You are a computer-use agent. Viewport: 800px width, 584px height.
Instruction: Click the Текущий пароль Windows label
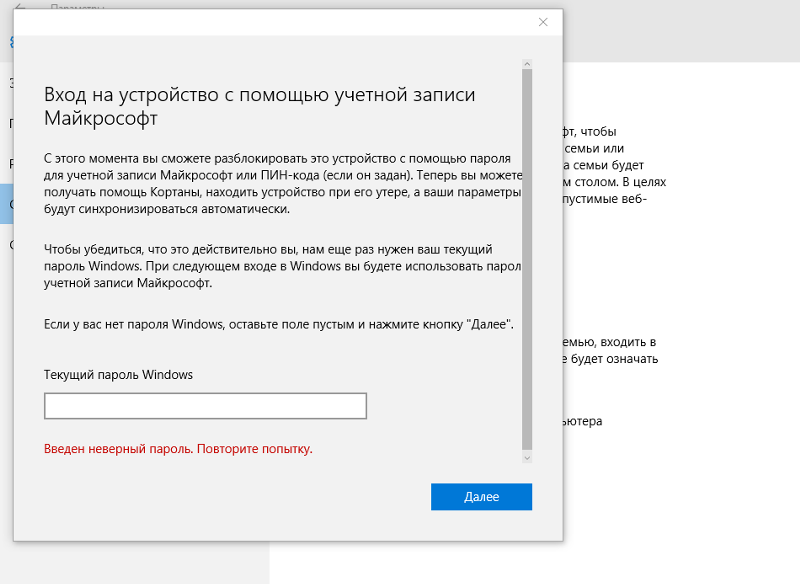[x=118, y=375]
